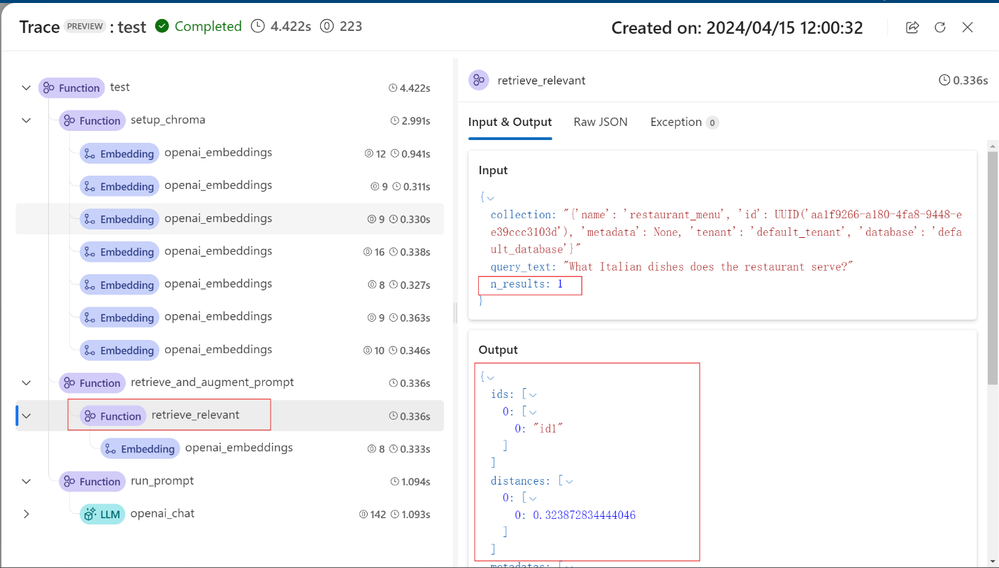
Task: Collapse the Input JSON root object
Action: pyautogui.click(x=491, y=198)
